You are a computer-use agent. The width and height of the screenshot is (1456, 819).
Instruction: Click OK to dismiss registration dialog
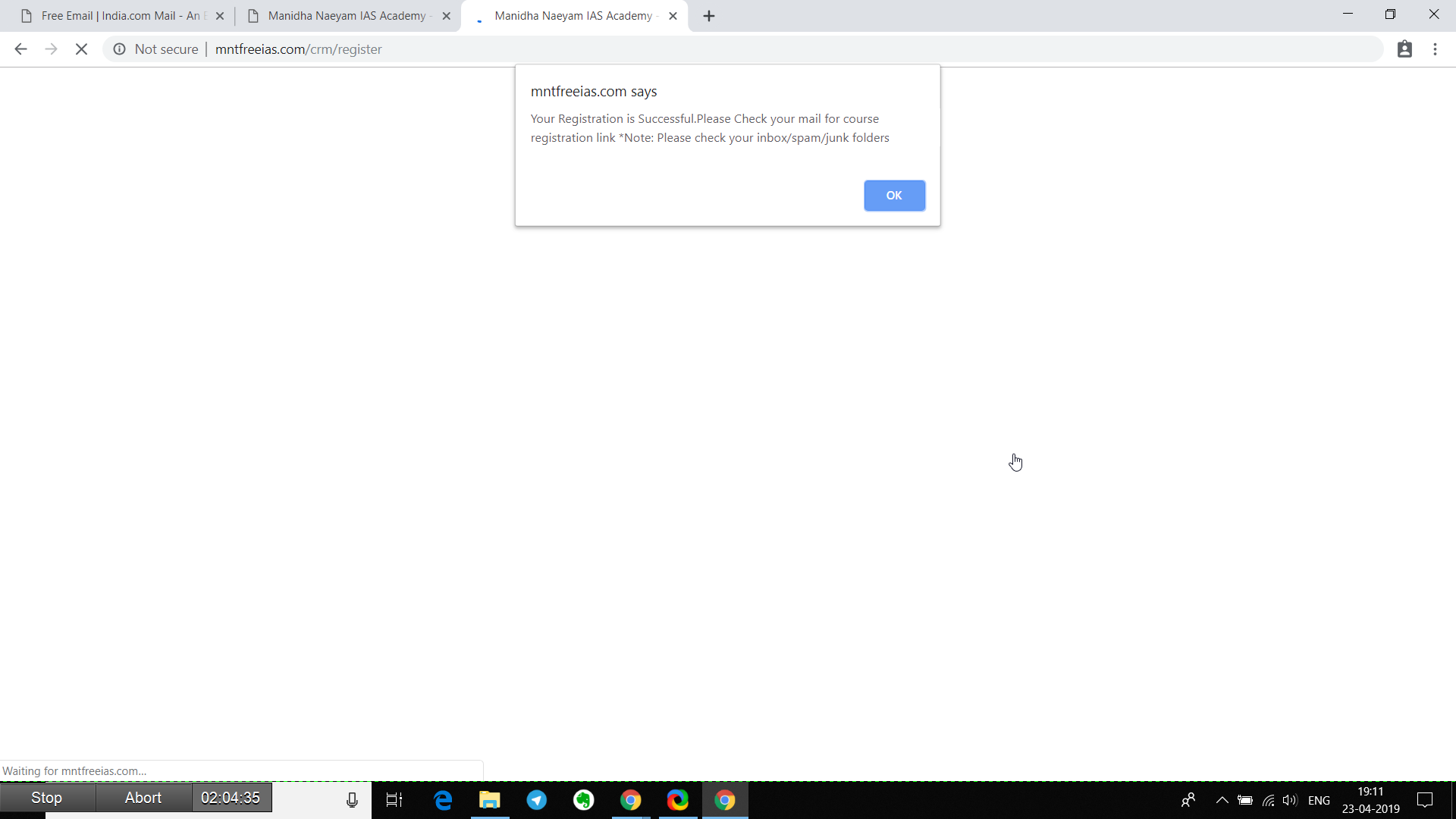click(x=894, y=195)
